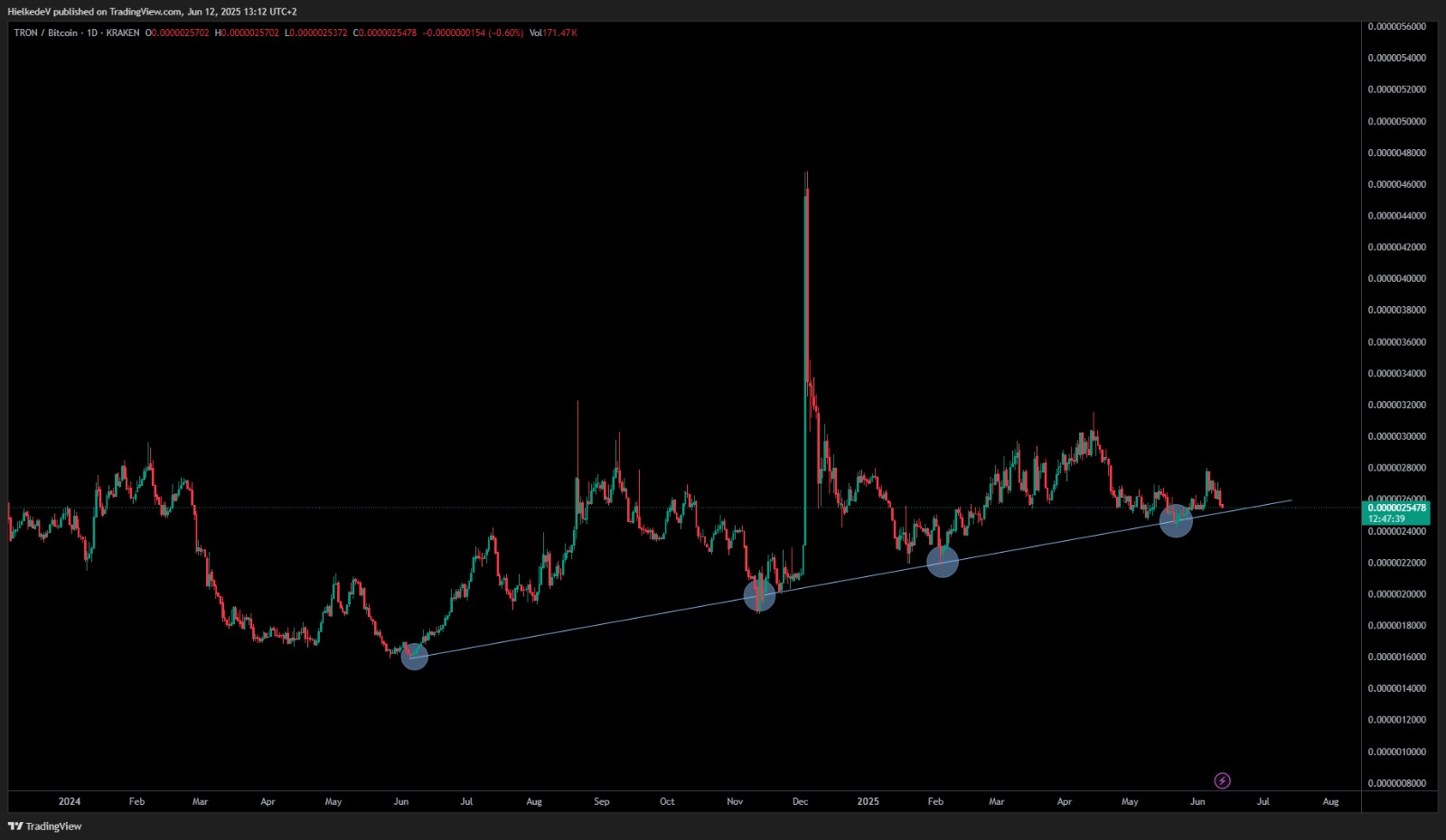Click price axis label 0.0000048000
Screen dimensions: 1446x840
click(x=1396, y=153)
